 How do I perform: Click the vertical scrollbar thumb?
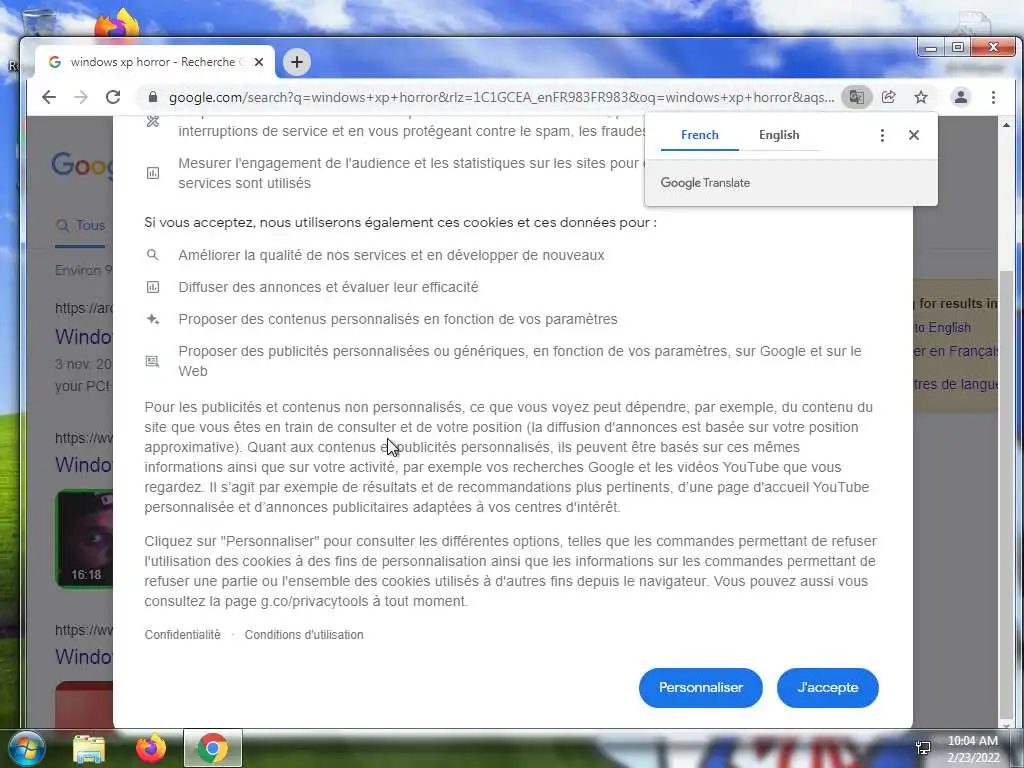coord(1006,493)
